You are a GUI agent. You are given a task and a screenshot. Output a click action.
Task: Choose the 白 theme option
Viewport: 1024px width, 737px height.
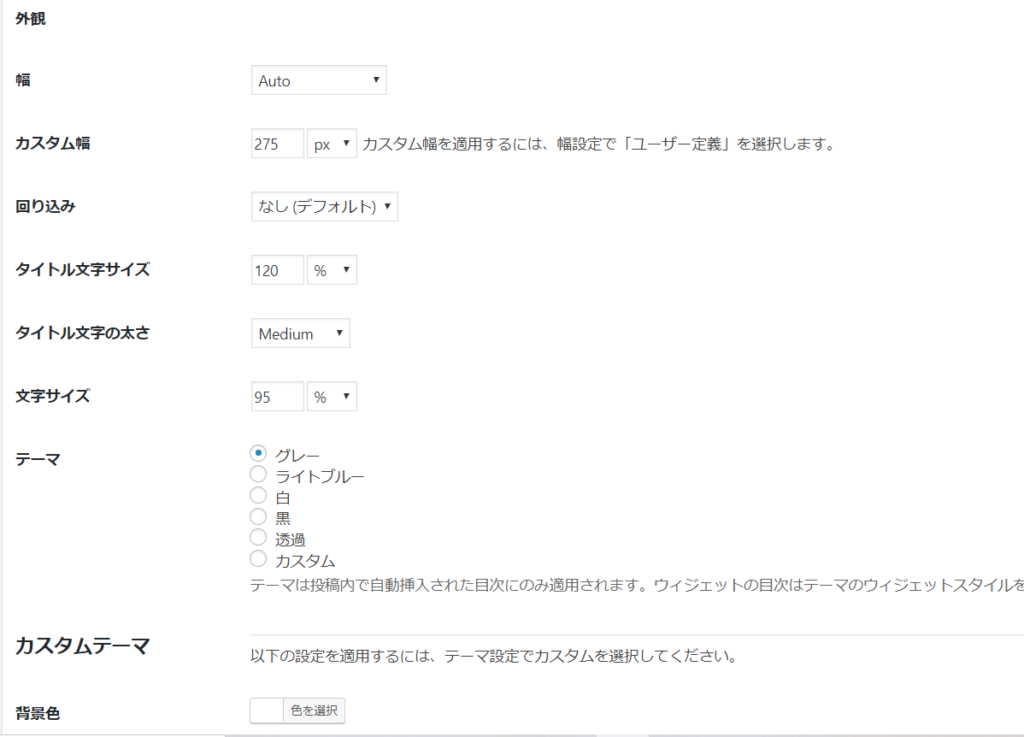click(x=258, y=495)
